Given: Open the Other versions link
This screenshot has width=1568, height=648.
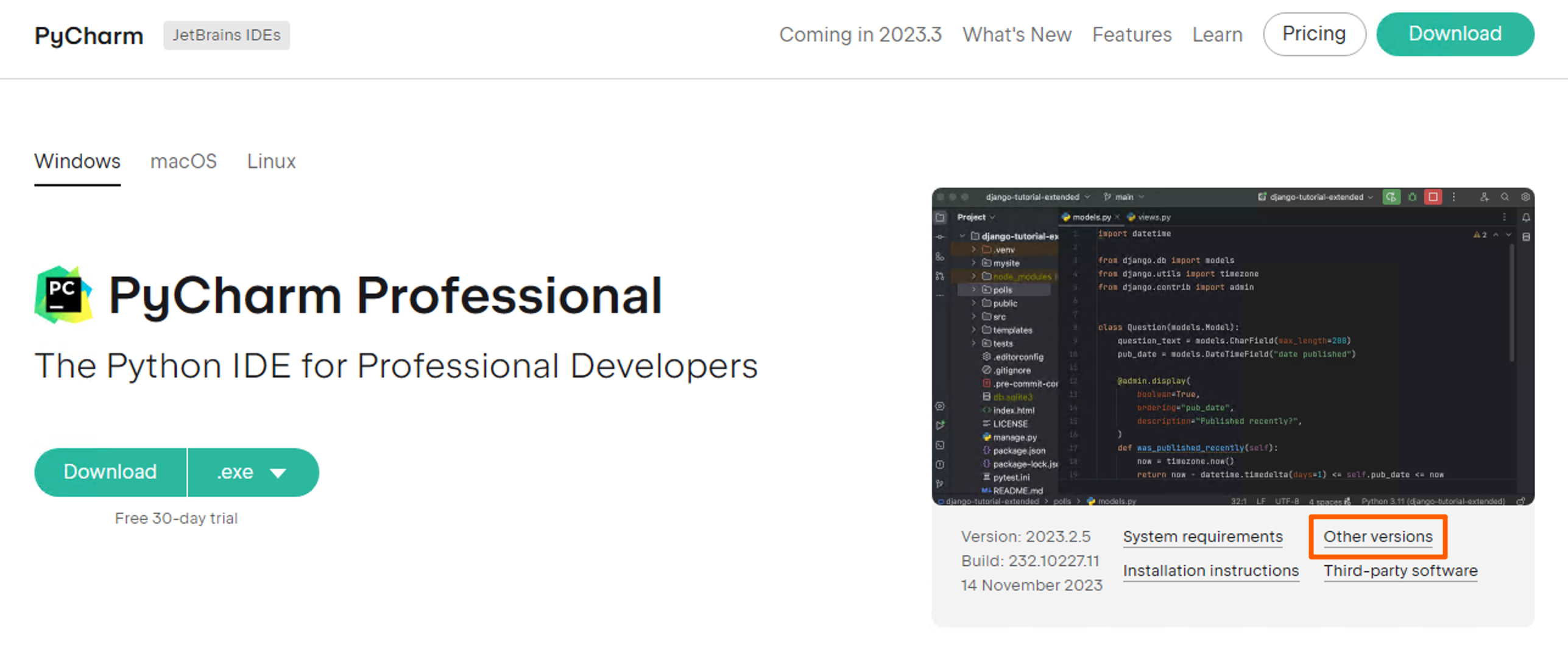Looking at the screenshot, I should 1377,537.
